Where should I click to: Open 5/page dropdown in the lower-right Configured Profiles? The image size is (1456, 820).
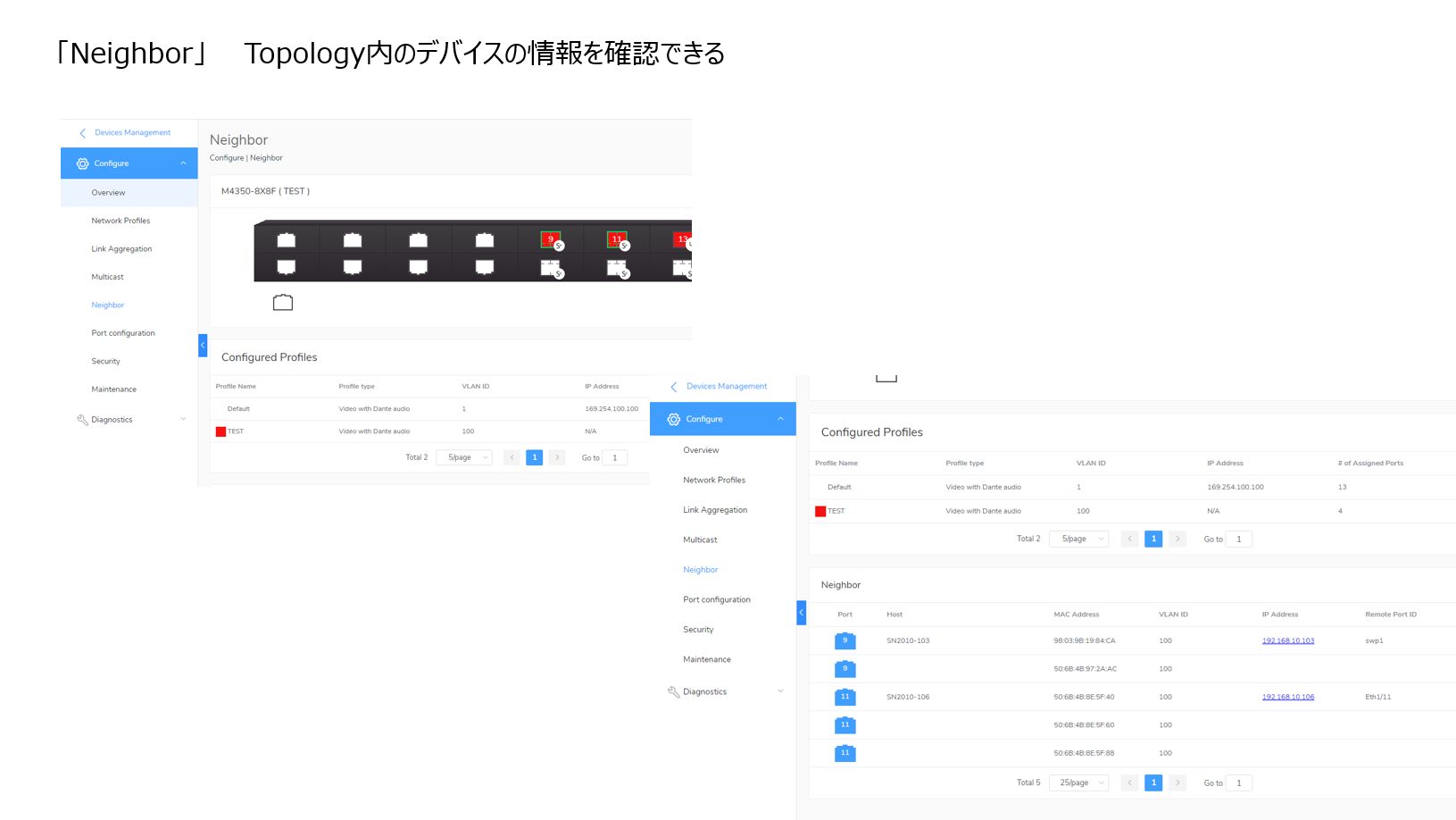coord(1079,539)
